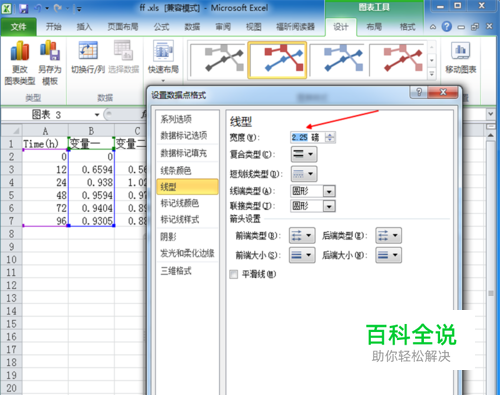Click the Excel help question mark icon
The image size is (500, 395).
[x=447, y=26]
